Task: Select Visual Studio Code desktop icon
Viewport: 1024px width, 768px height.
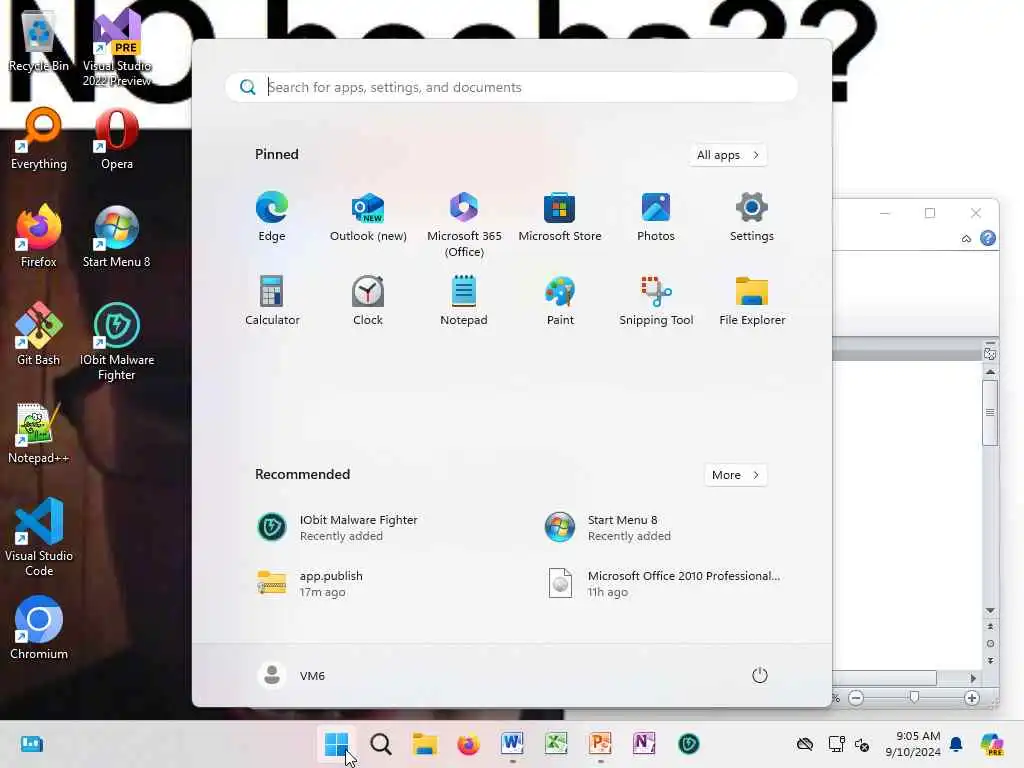Action: point(39,537)
